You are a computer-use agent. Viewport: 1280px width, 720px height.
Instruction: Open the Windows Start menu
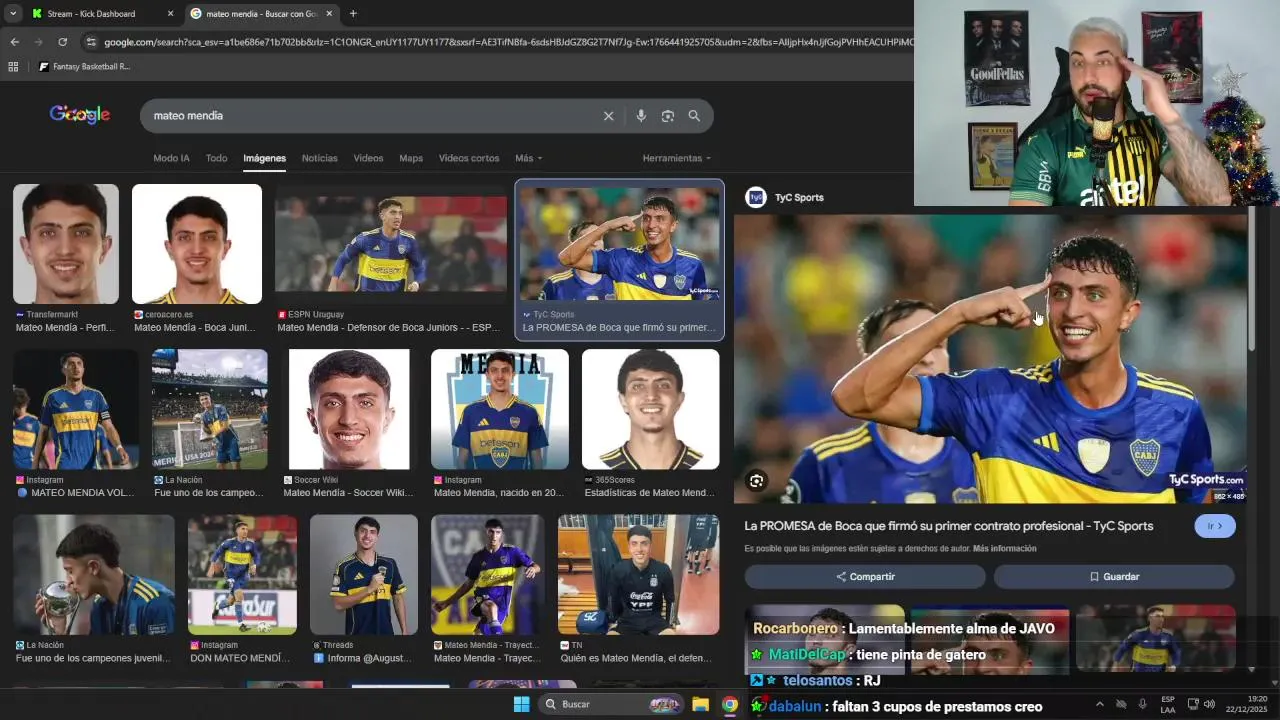(x=521, y=704)
